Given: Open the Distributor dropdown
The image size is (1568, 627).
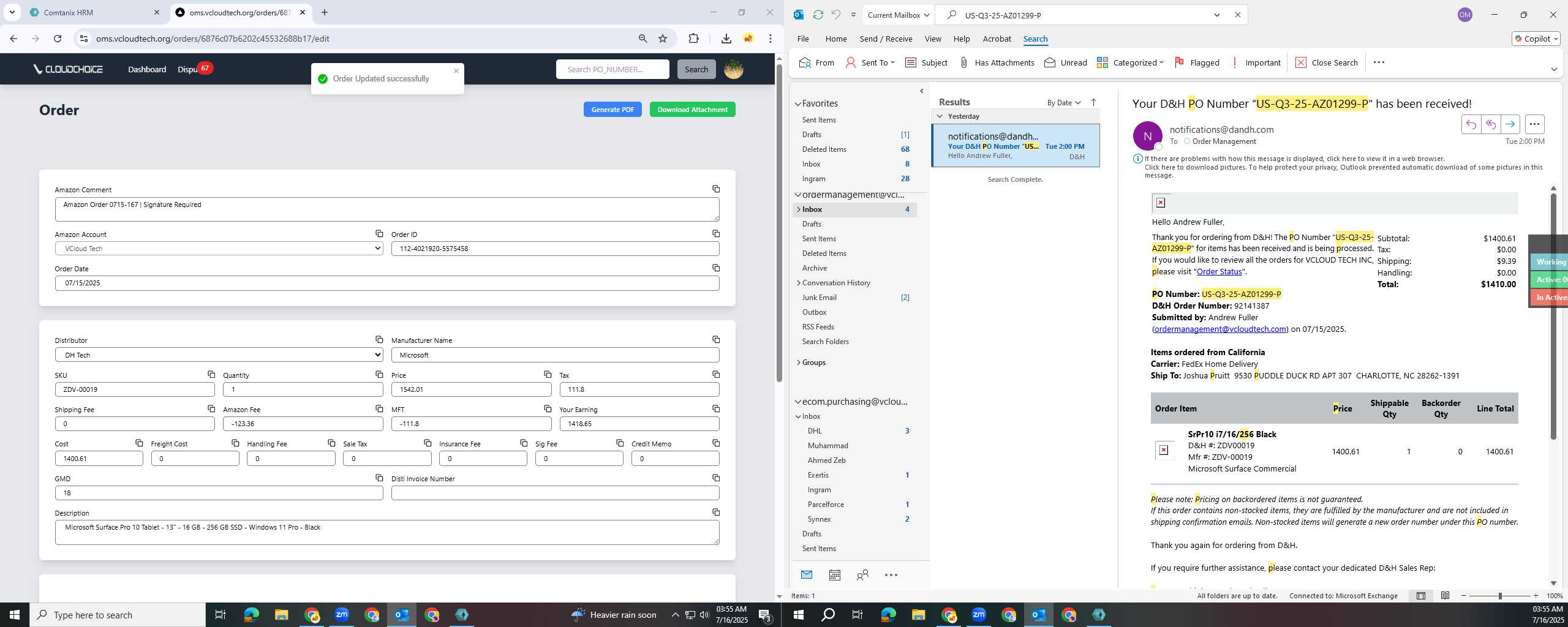Looking at the screenshot, I should click(x=219, y=355).
